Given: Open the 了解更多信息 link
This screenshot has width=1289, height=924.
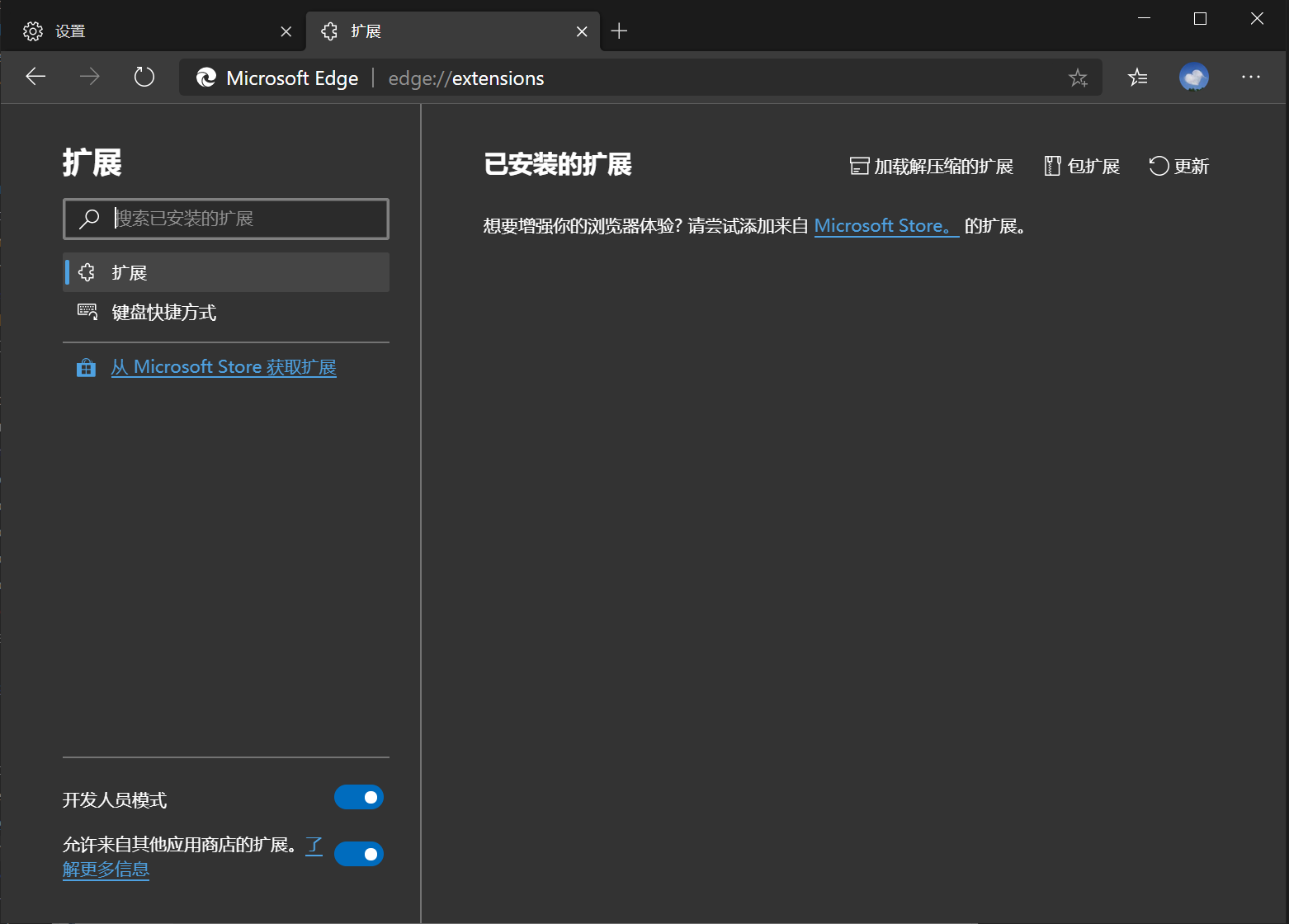Looking at the screenshot, I should [x=106, y=870].
